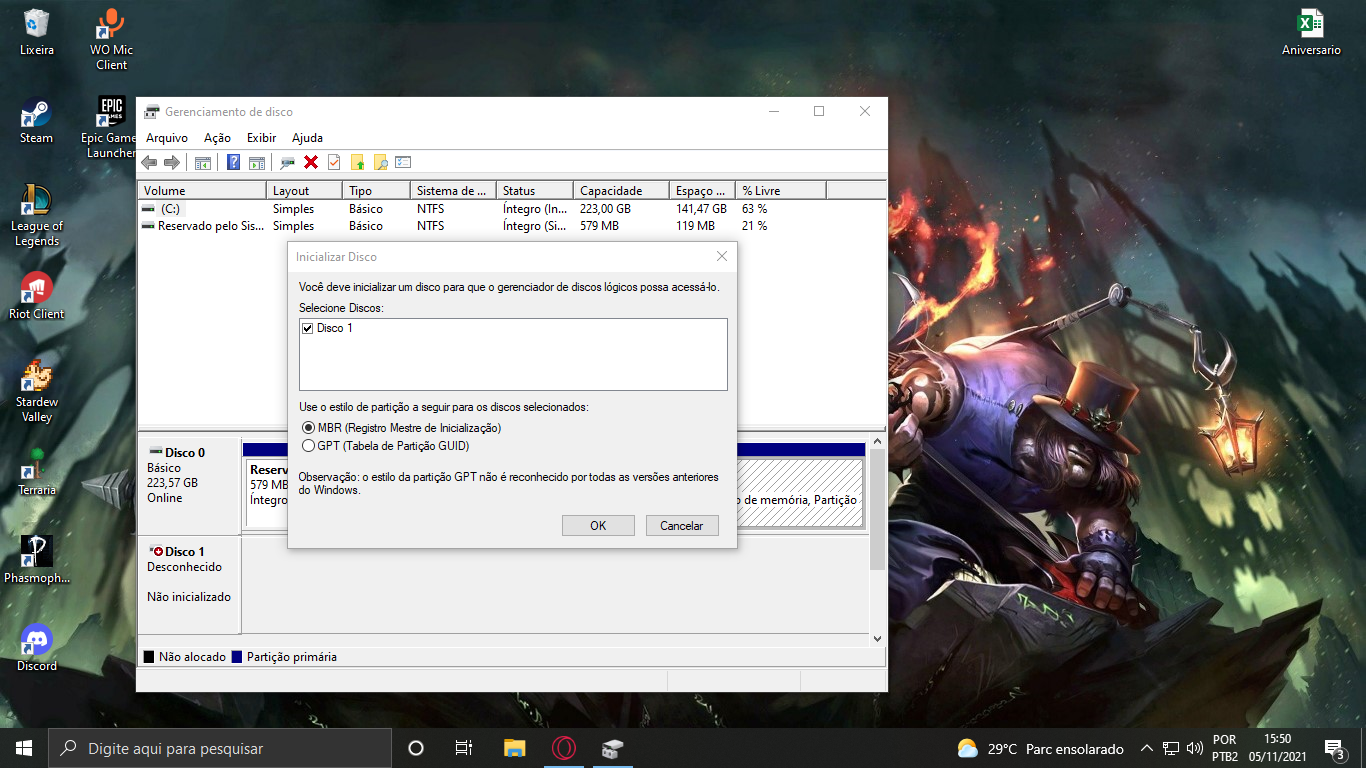This screenshot has height=768, width=1366.
Task: Open the Exibir menu
Action: [261, 138]
